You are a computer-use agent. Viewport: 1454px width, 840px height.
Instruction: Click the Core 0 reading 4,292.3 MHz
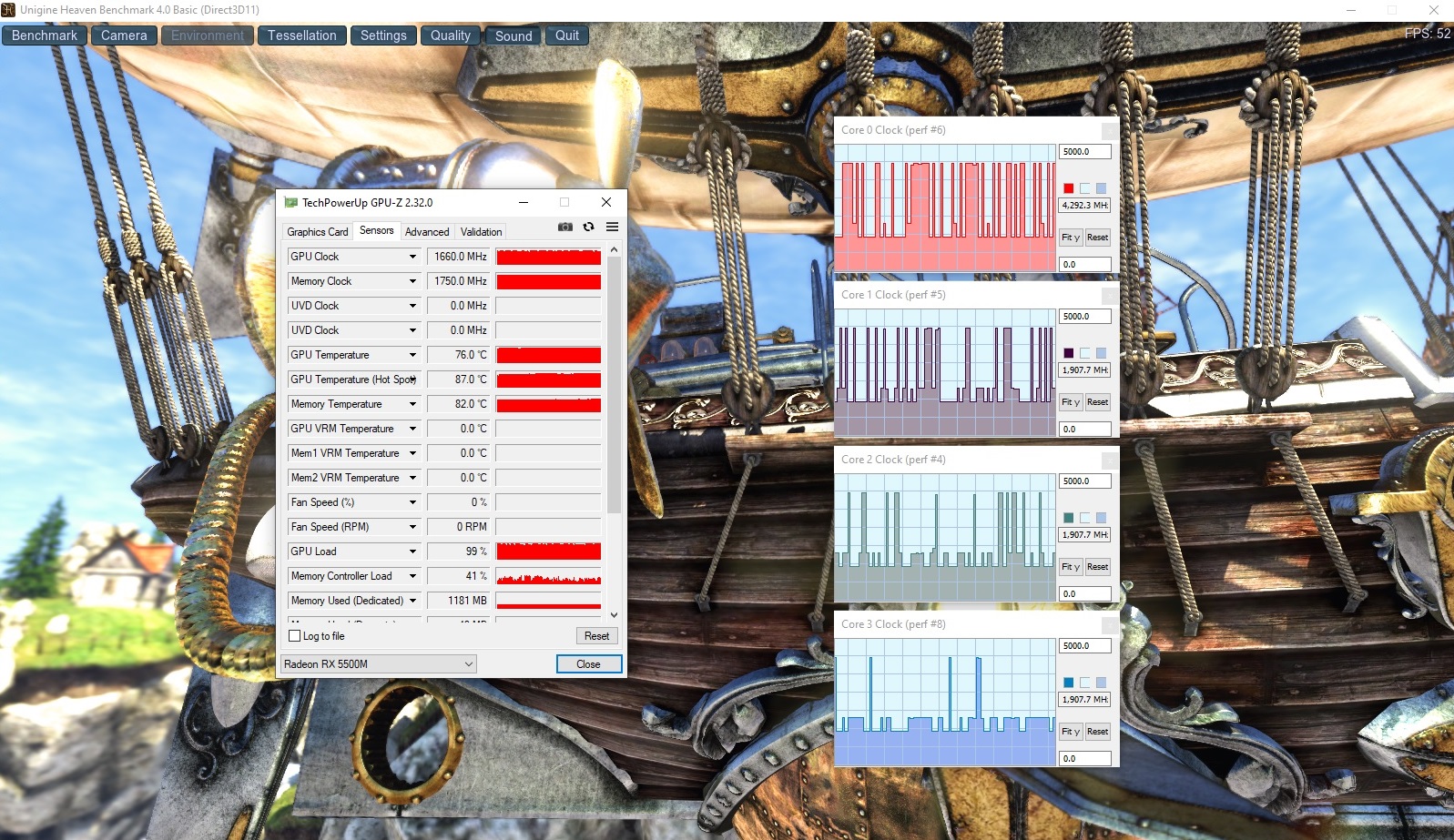point(1085,206)
